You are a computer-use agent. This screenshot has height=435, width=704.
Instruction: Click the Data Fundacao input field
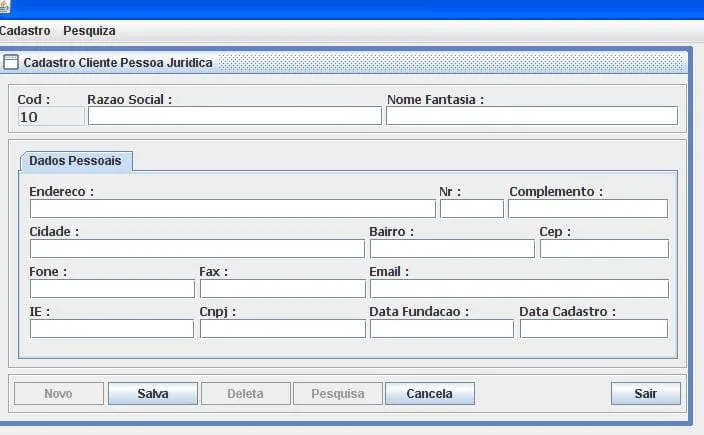click(x=441, y=329)
